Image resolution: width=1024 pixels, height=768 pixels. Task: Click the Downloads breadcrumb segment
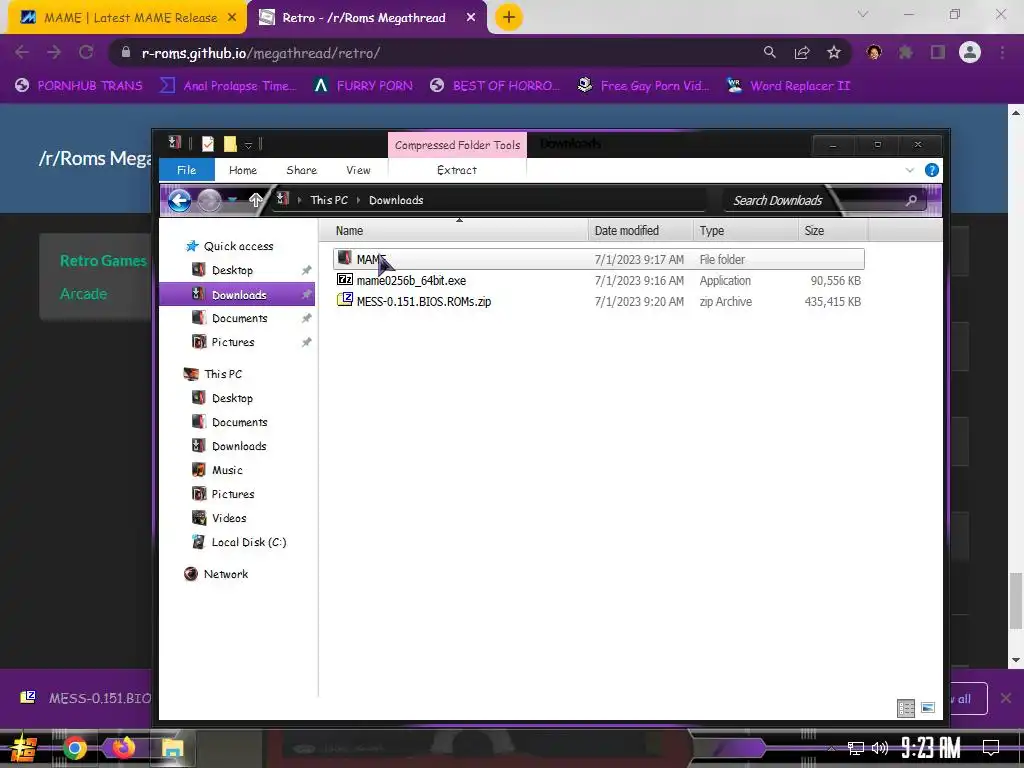pyautogui.click(x=396, y=200)
